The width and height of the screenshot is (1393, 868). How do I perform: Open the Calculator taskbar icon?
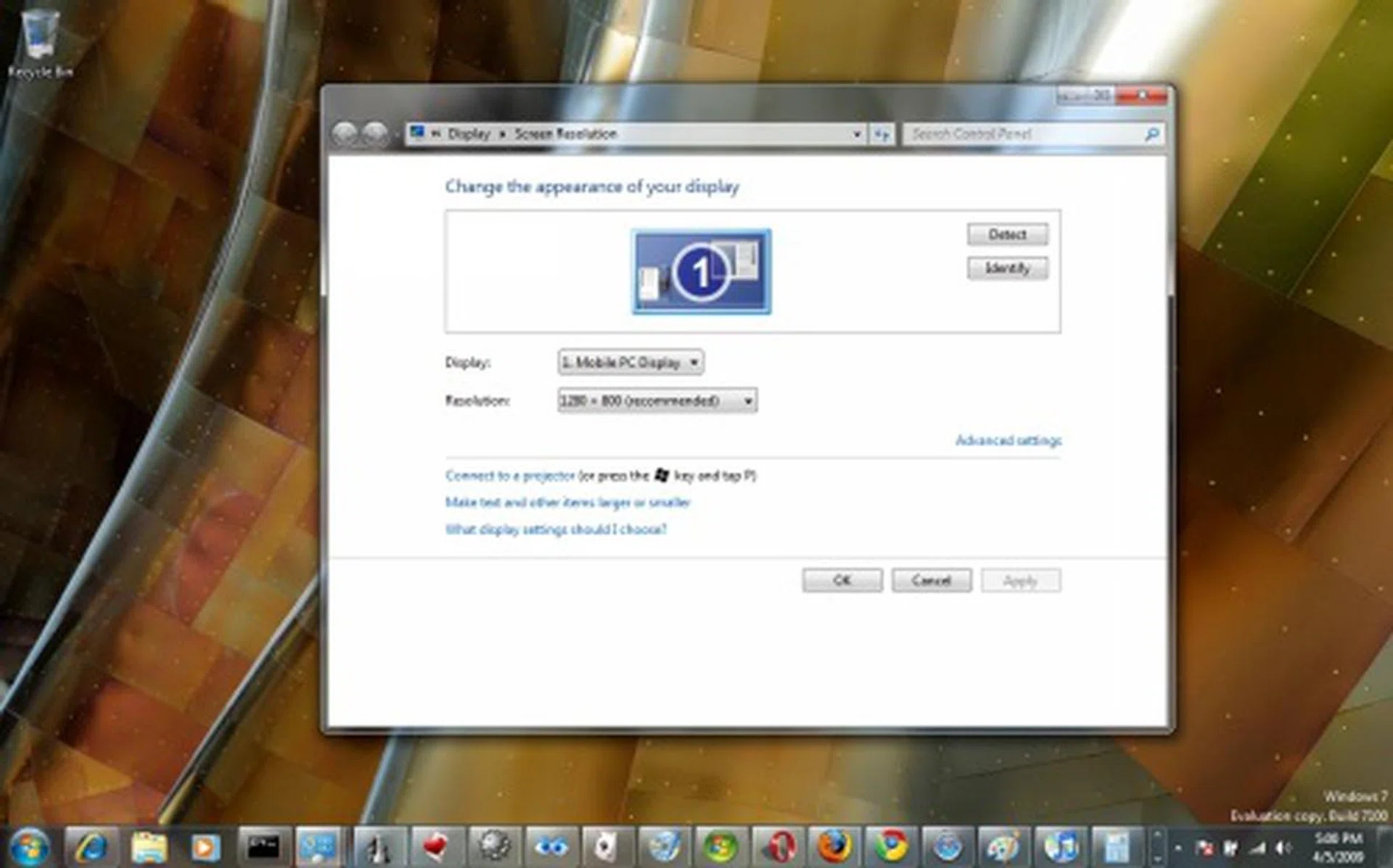point(1117,846)
